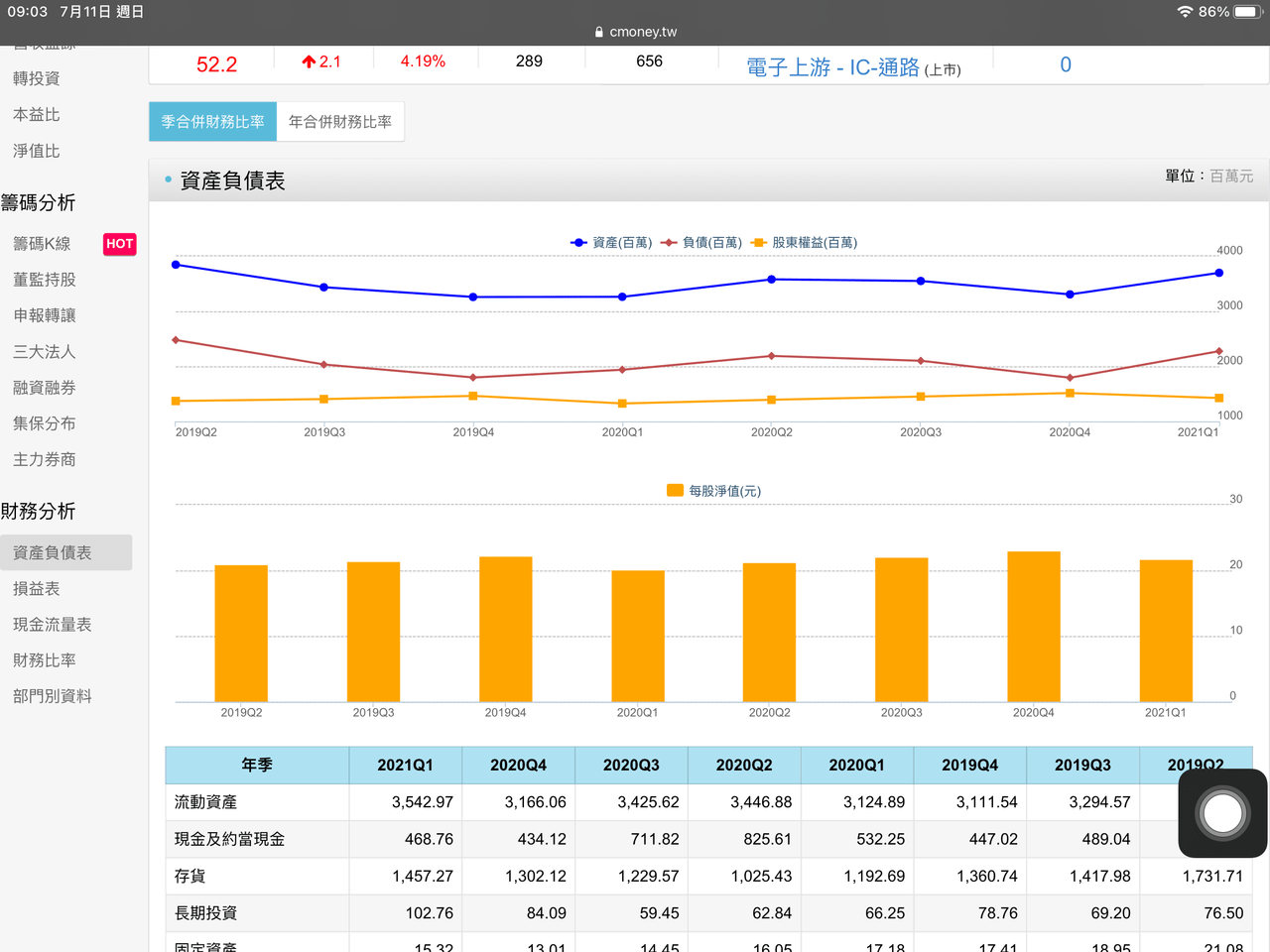The image size is (1270, 952).
Task: Toggle 負債(百萬) legend series
Action: coord(701,242)
